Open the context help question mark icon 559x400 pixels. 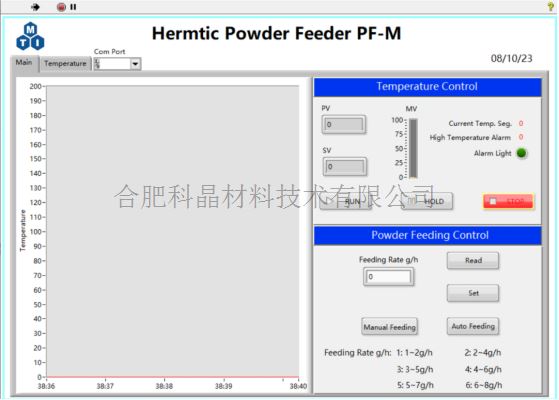click(x=551, y=6)
